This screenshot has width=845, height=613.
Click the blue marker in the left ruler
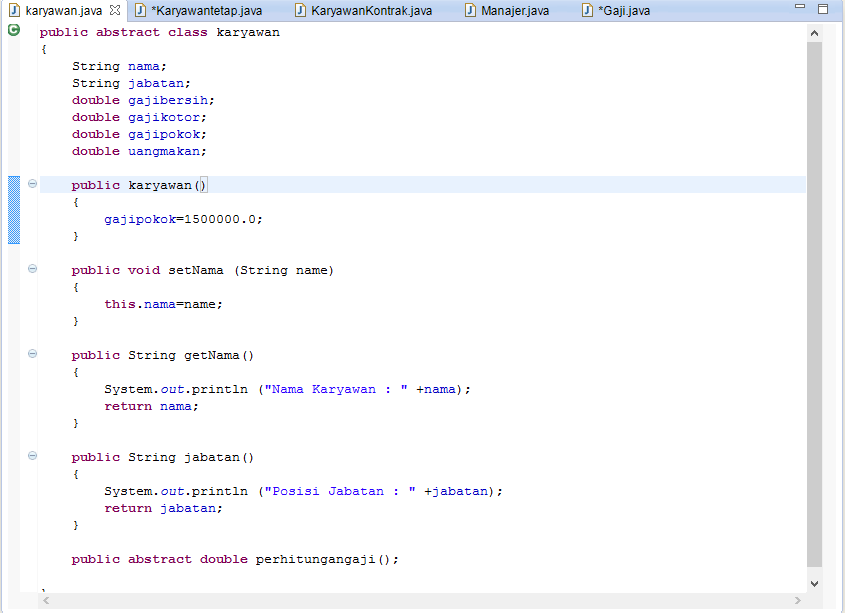(13, 210)
